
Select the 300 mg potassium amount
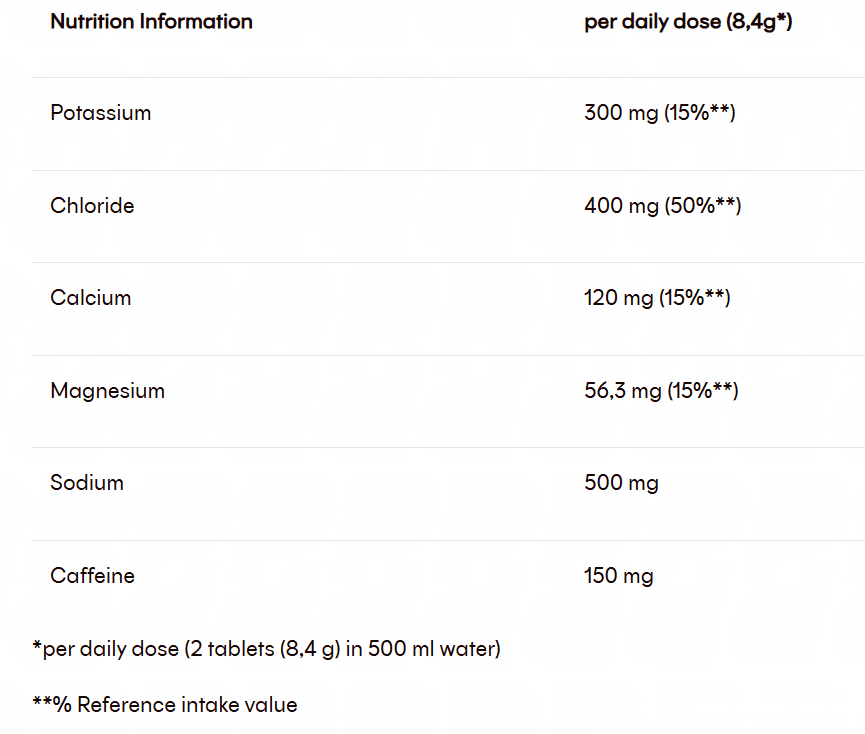coord(621,113)
